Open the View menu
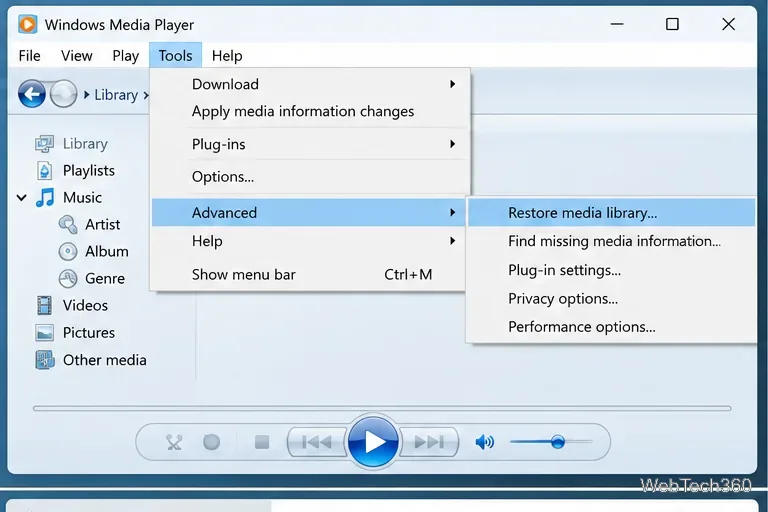 76,56
